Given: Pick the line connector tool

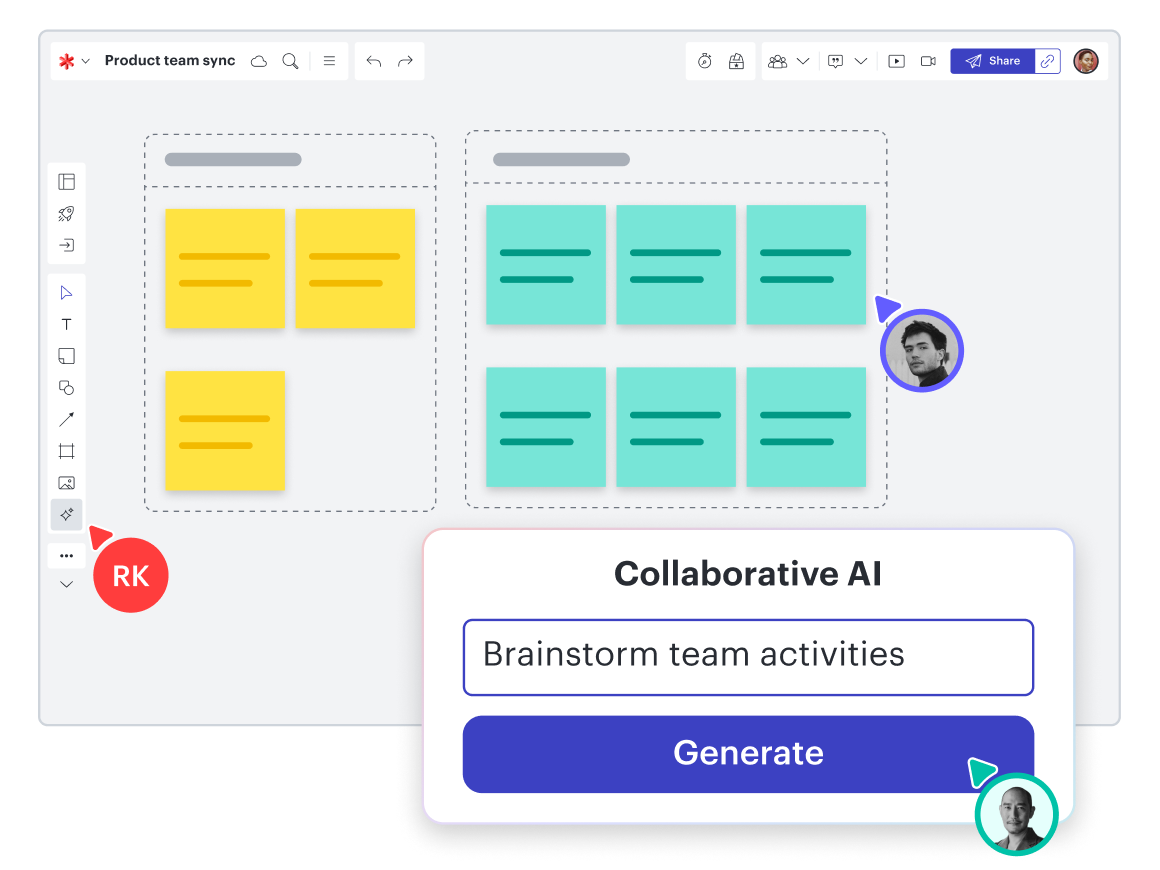Looking at the screenshot, I should pos(66,419).
